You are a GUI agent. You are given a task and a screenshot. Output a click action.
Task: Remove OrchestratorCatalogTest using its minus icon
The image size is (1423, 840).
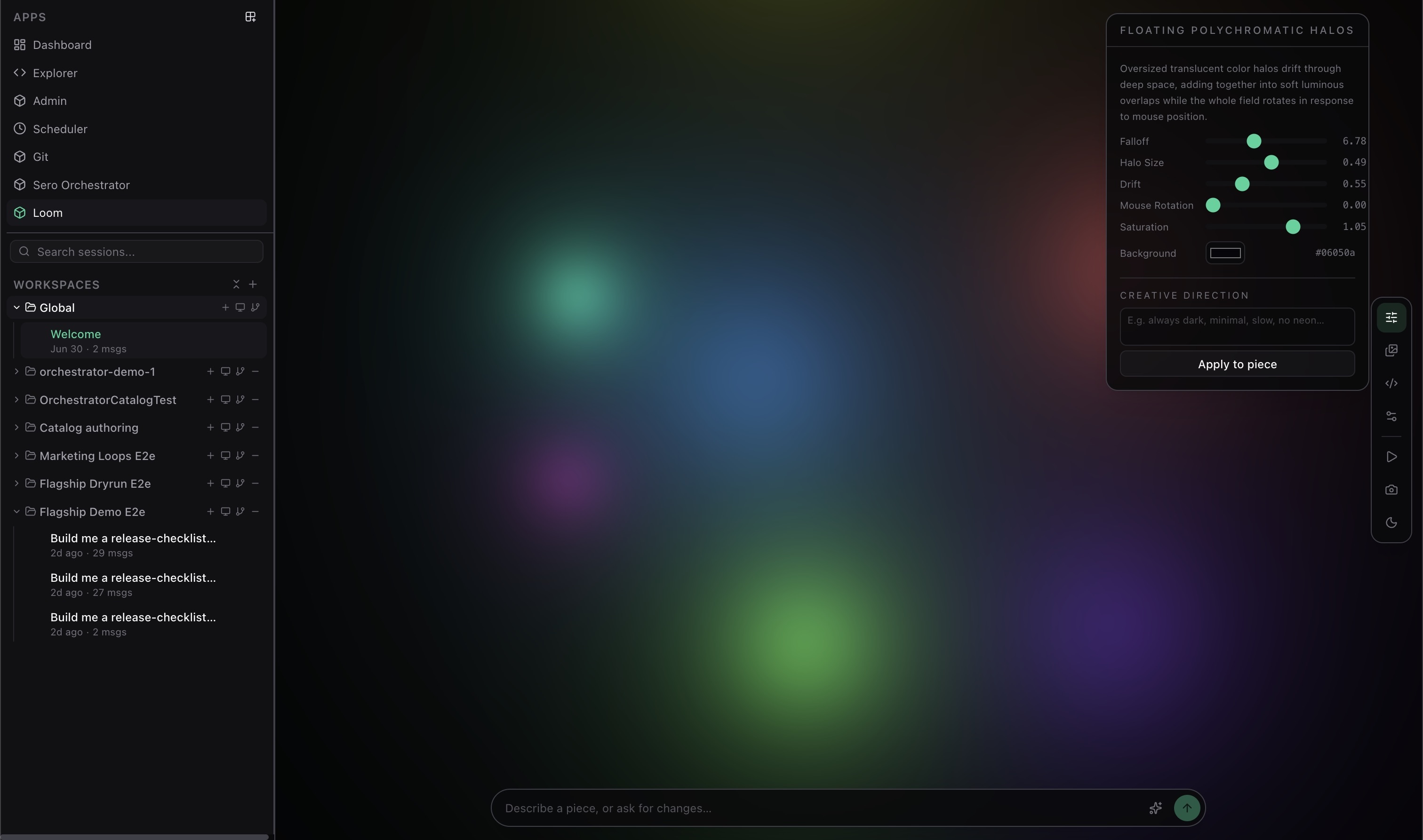pyautogui.click(x=256, y=400)
